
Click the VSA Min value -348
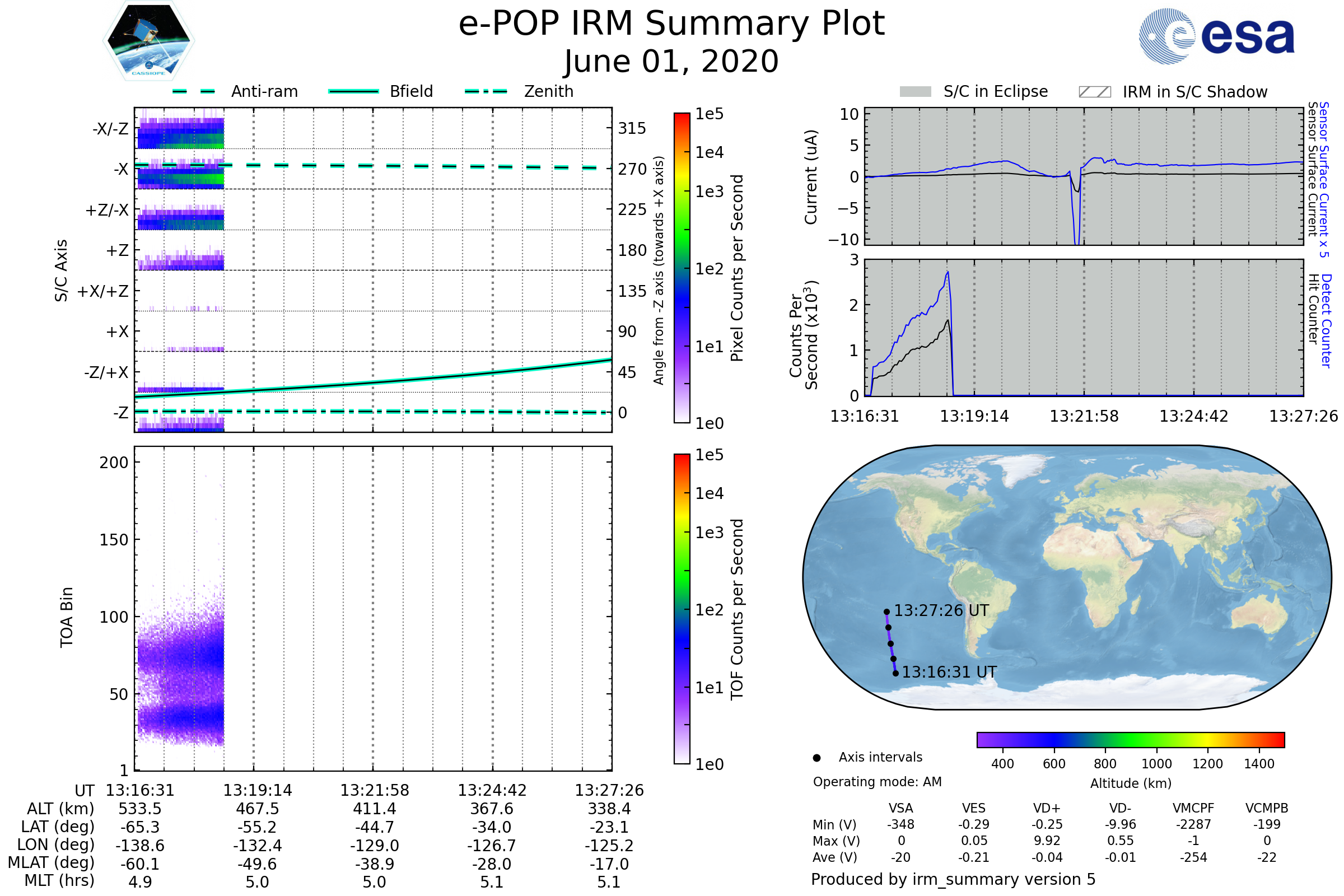tap(900, 824)
